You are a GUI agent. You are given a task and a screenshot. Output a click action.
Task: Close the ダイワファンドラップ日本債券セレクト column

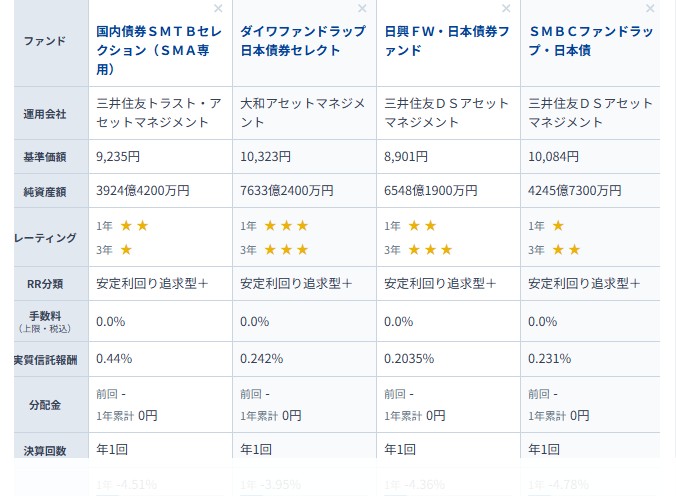tap(362, 8)
